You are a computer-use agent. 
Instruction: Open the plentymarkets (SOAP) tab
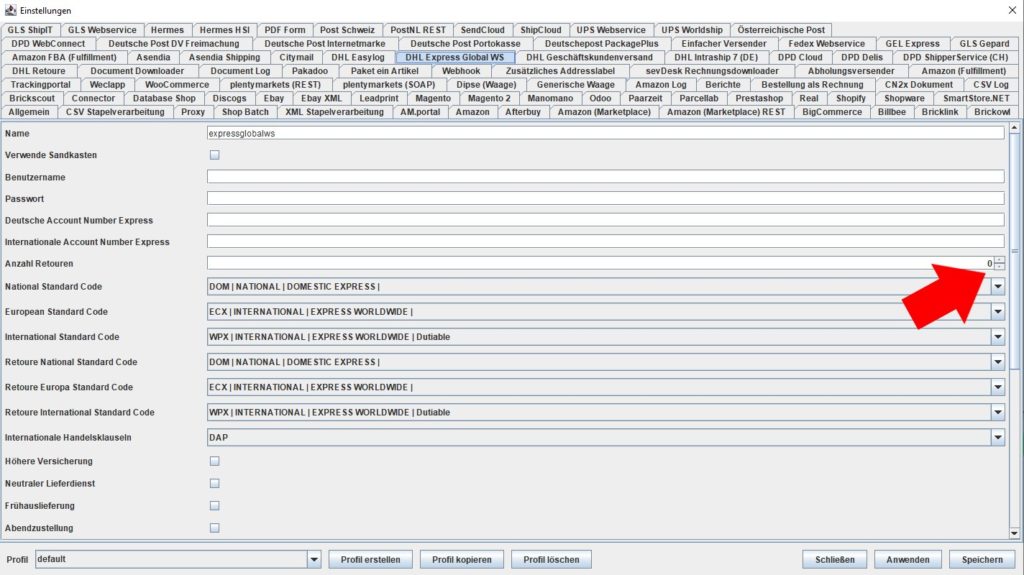coord(389,85)
